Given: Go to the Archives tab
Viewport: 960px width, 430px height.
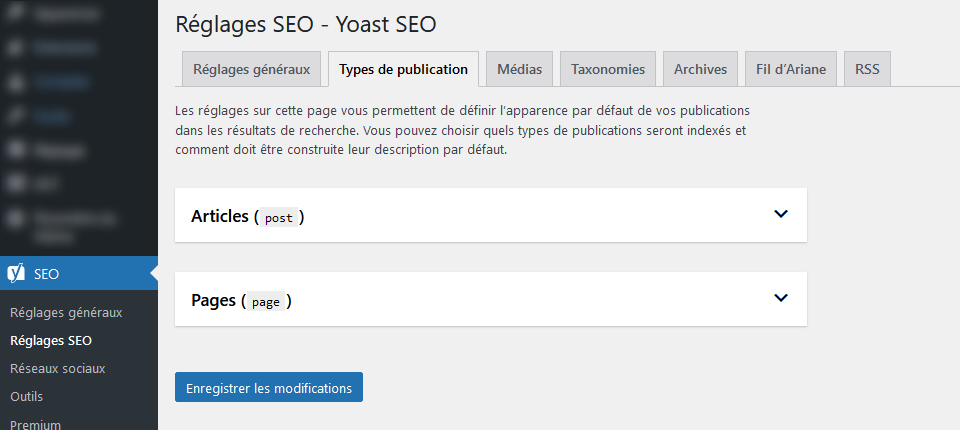Looking at the screenshot, I should pos(700,70).
